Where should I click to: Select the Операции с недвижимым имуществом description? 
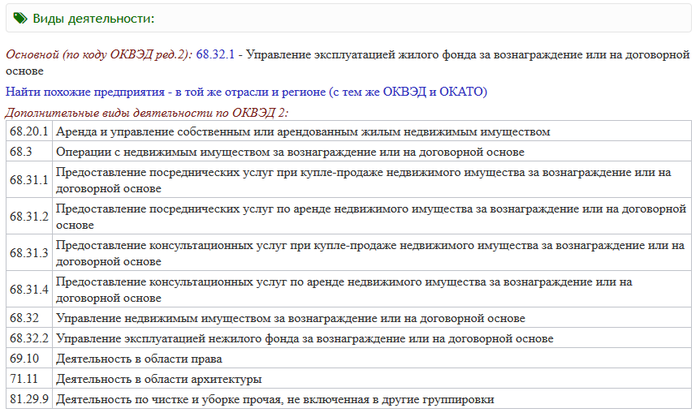pos(290,151)
